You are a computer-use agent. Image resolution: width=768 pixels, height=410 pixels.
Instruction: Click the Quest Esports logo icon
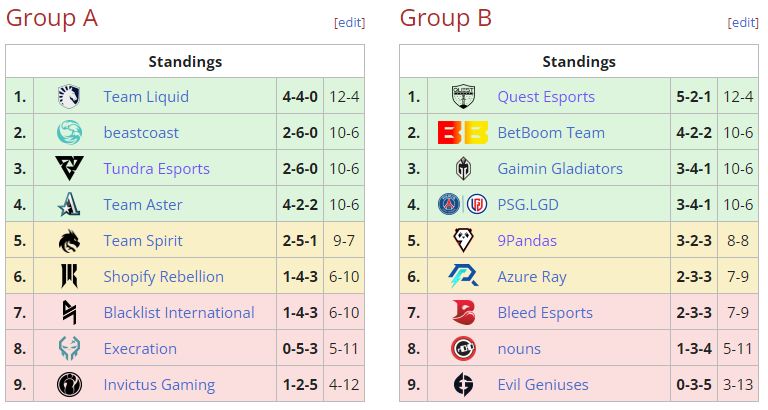coord(463,97)
